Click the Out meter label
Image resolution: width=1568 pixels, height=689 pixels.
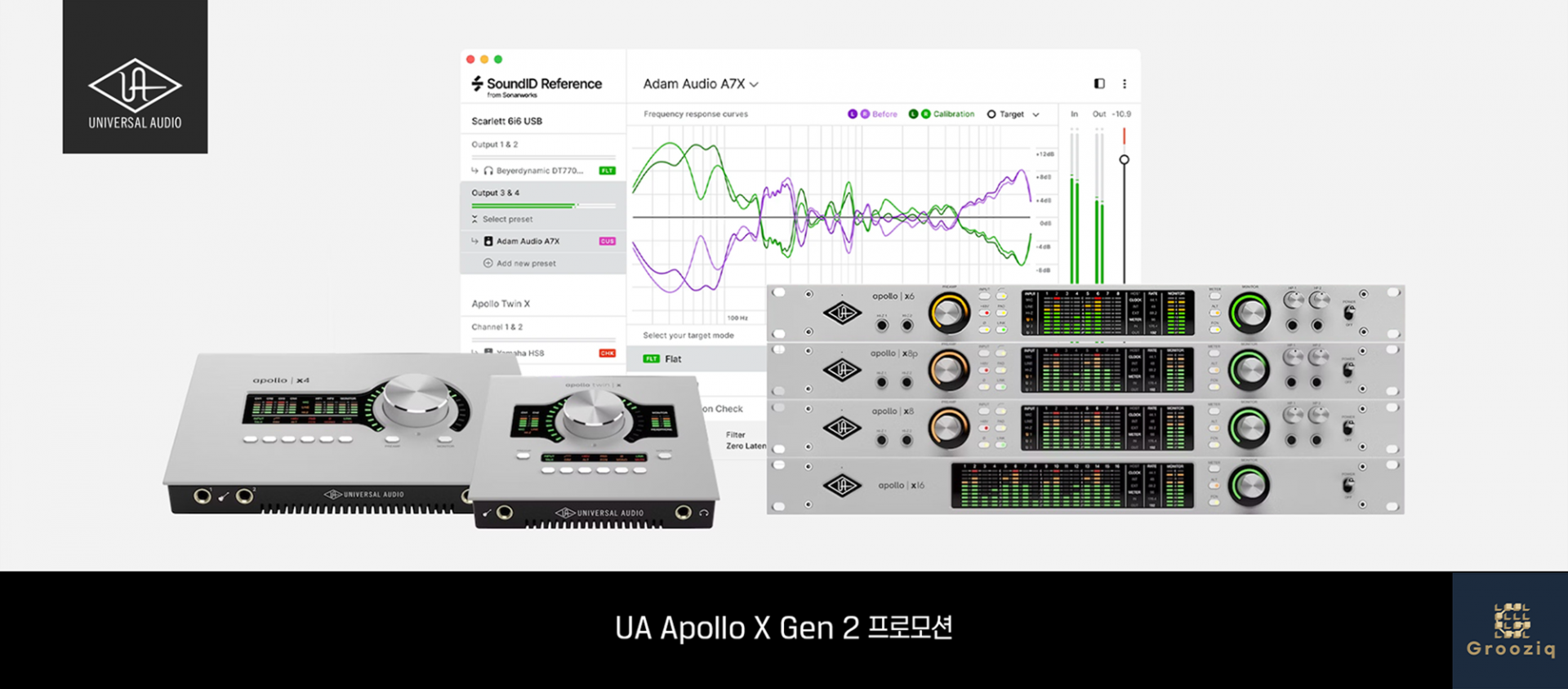coord(1099,114)
